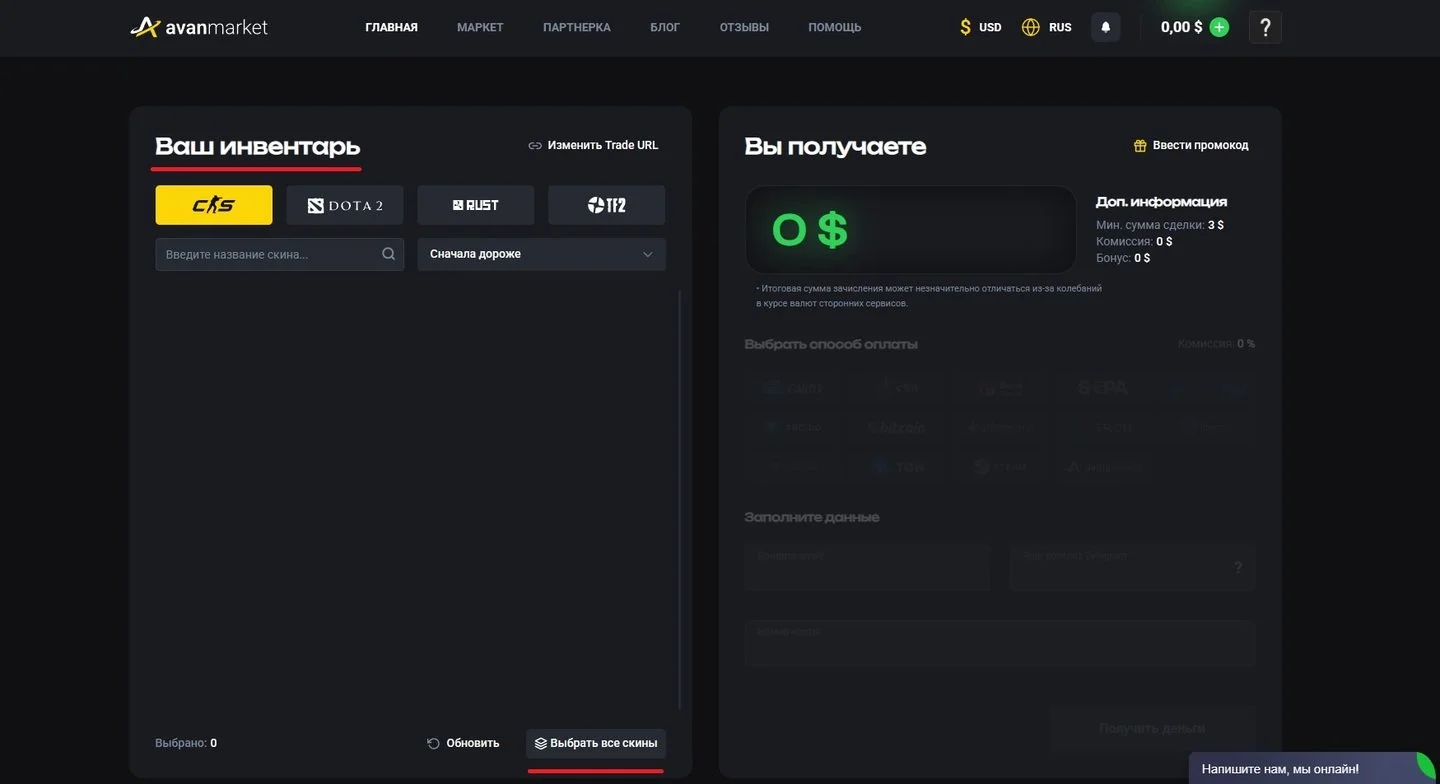Screen dimensions: 1440x784
Task: Focus the skin name search field
Action: 280,254
